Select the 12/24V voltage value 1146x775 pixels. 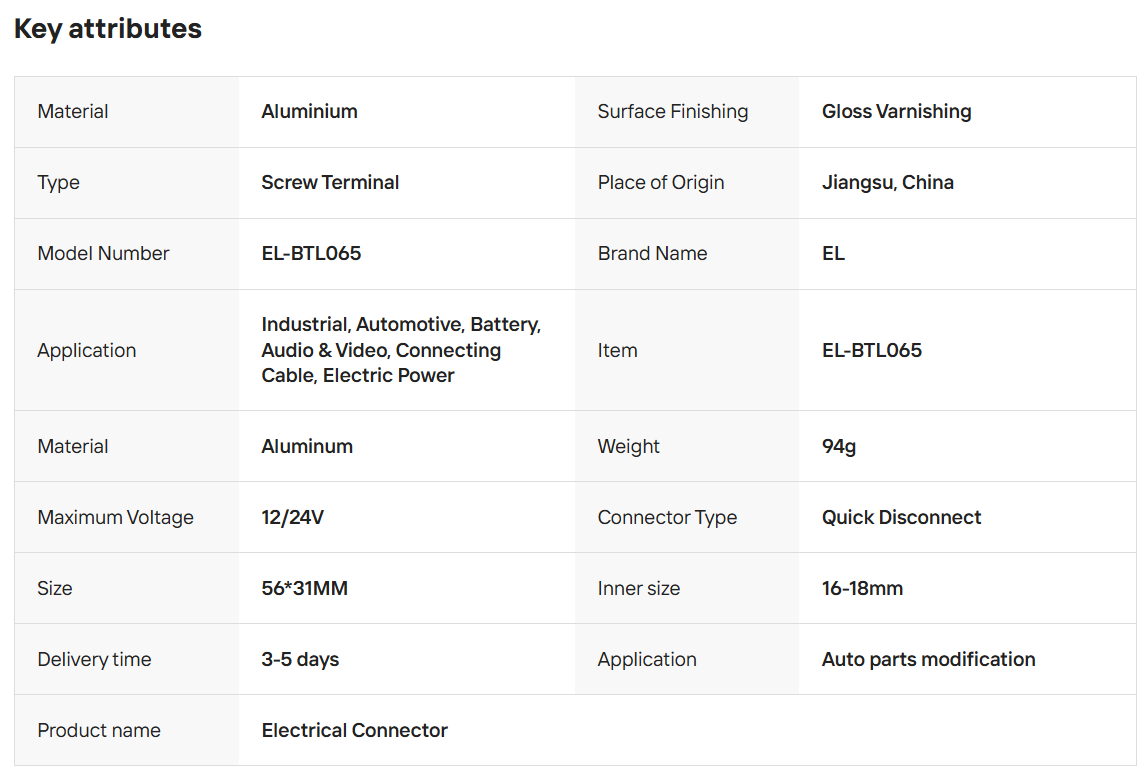click(x=292, y=518)
